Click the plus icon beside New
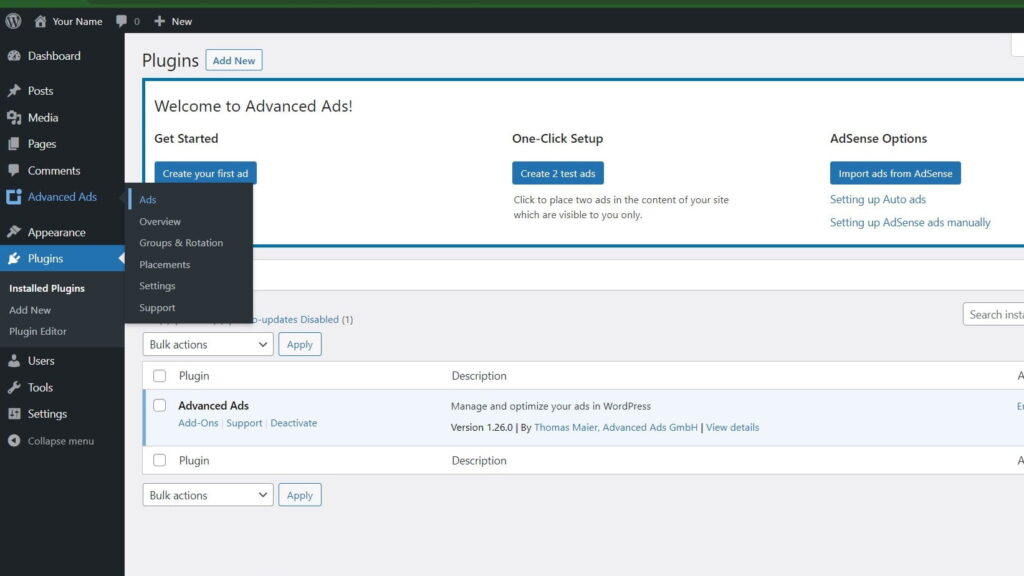This screenshot has width=1024, height=576. tap(159, 21)
